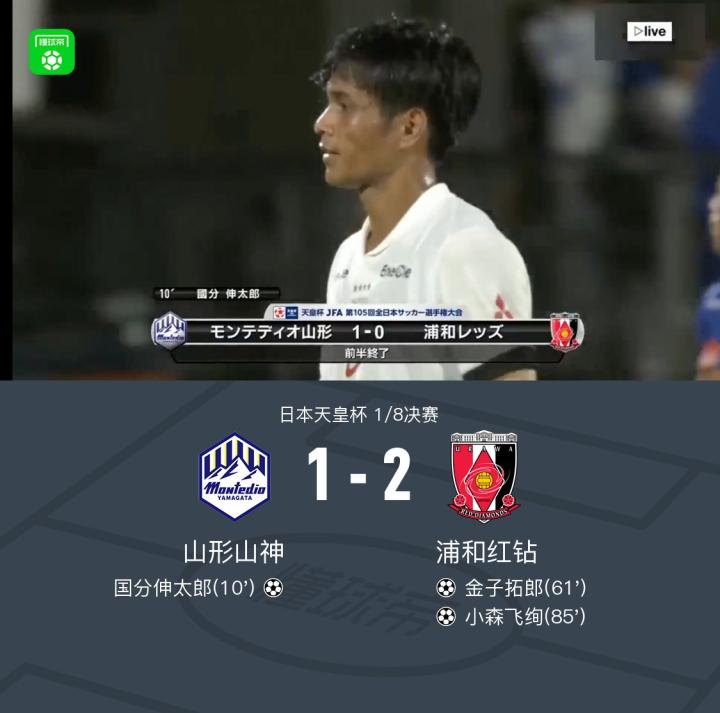Viewport: 720px width, 713px height.
Task: Click the goal ball icon next to 金子拓郎
Action: point(446,588)
